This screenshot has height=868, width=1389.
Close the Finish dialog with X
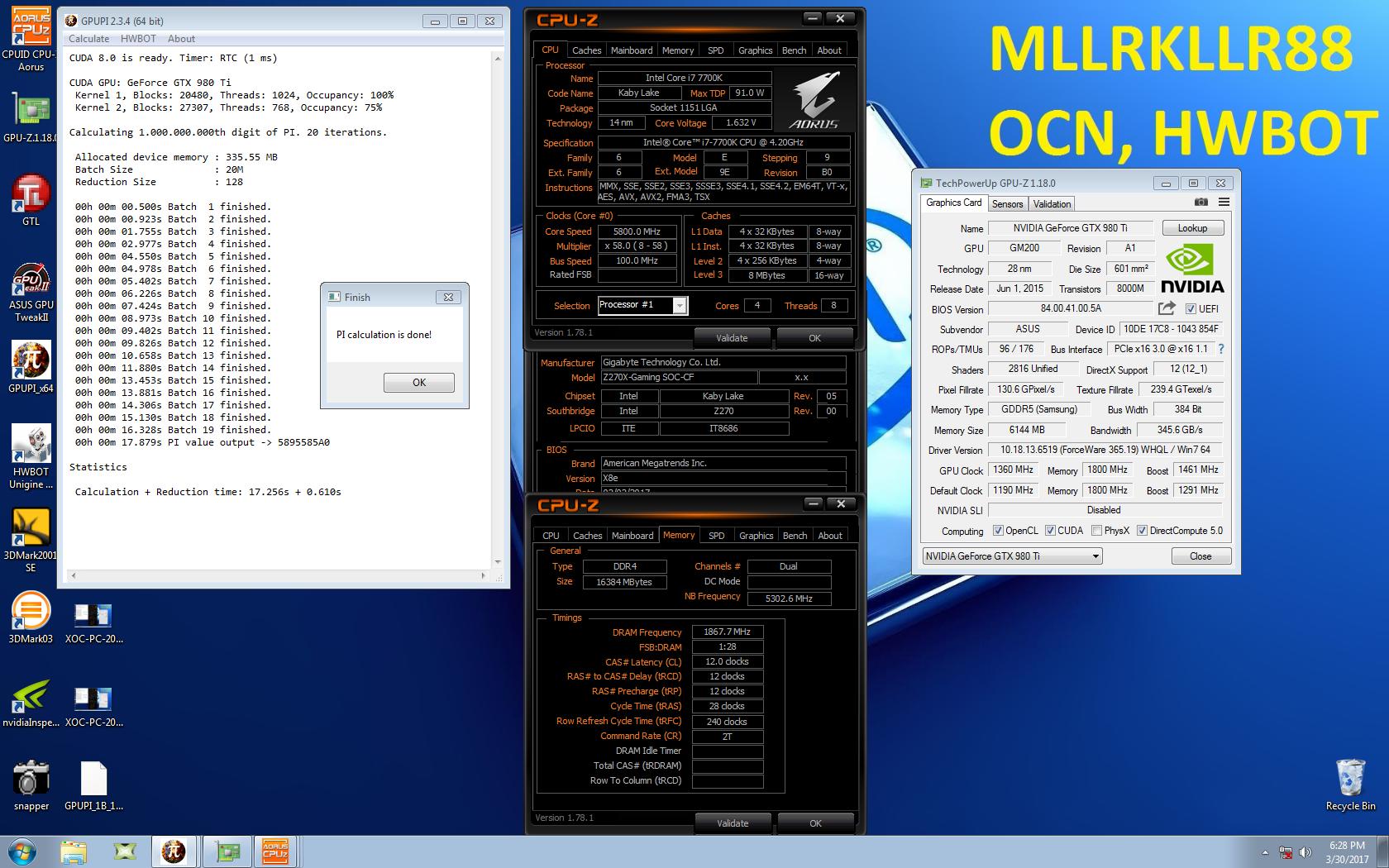[x=448, y=297]
